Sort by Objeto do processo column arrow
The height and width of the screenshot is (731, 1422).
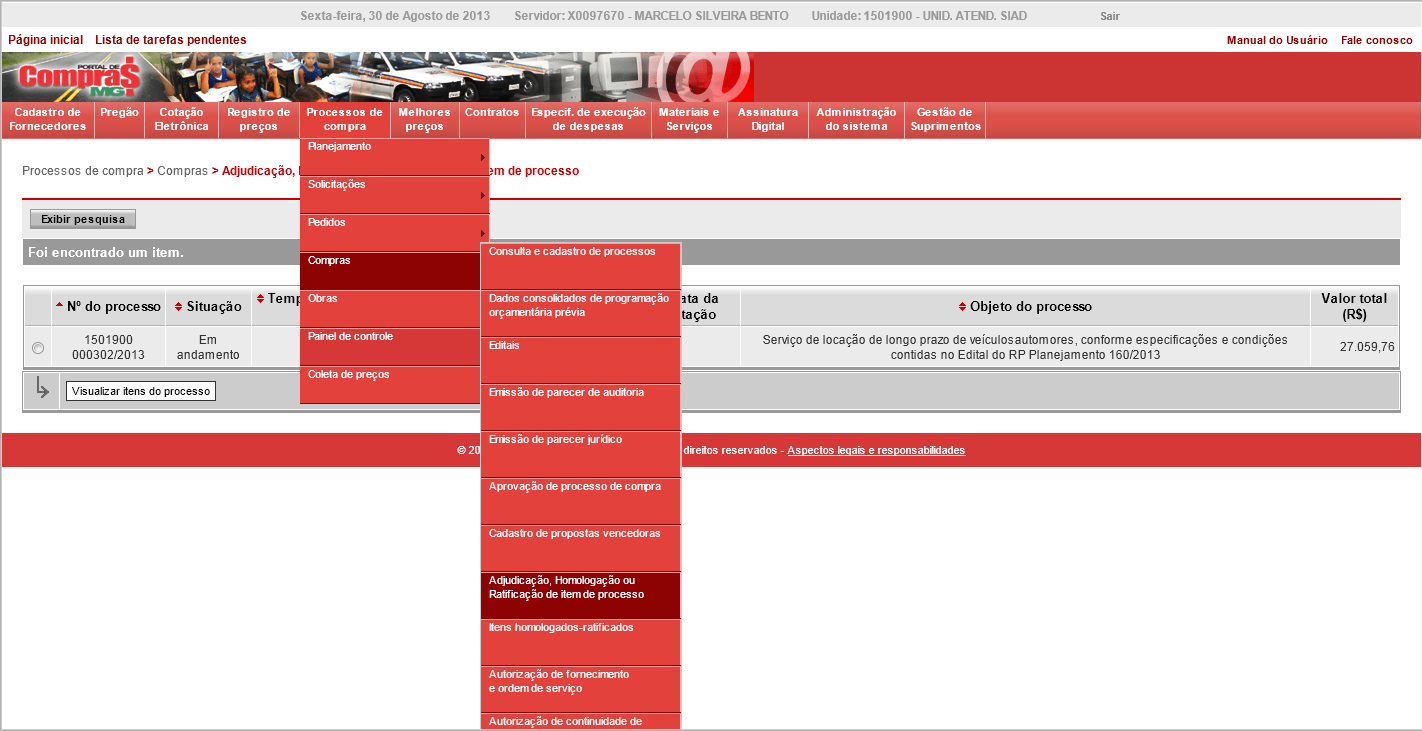[x=963, y=306]
